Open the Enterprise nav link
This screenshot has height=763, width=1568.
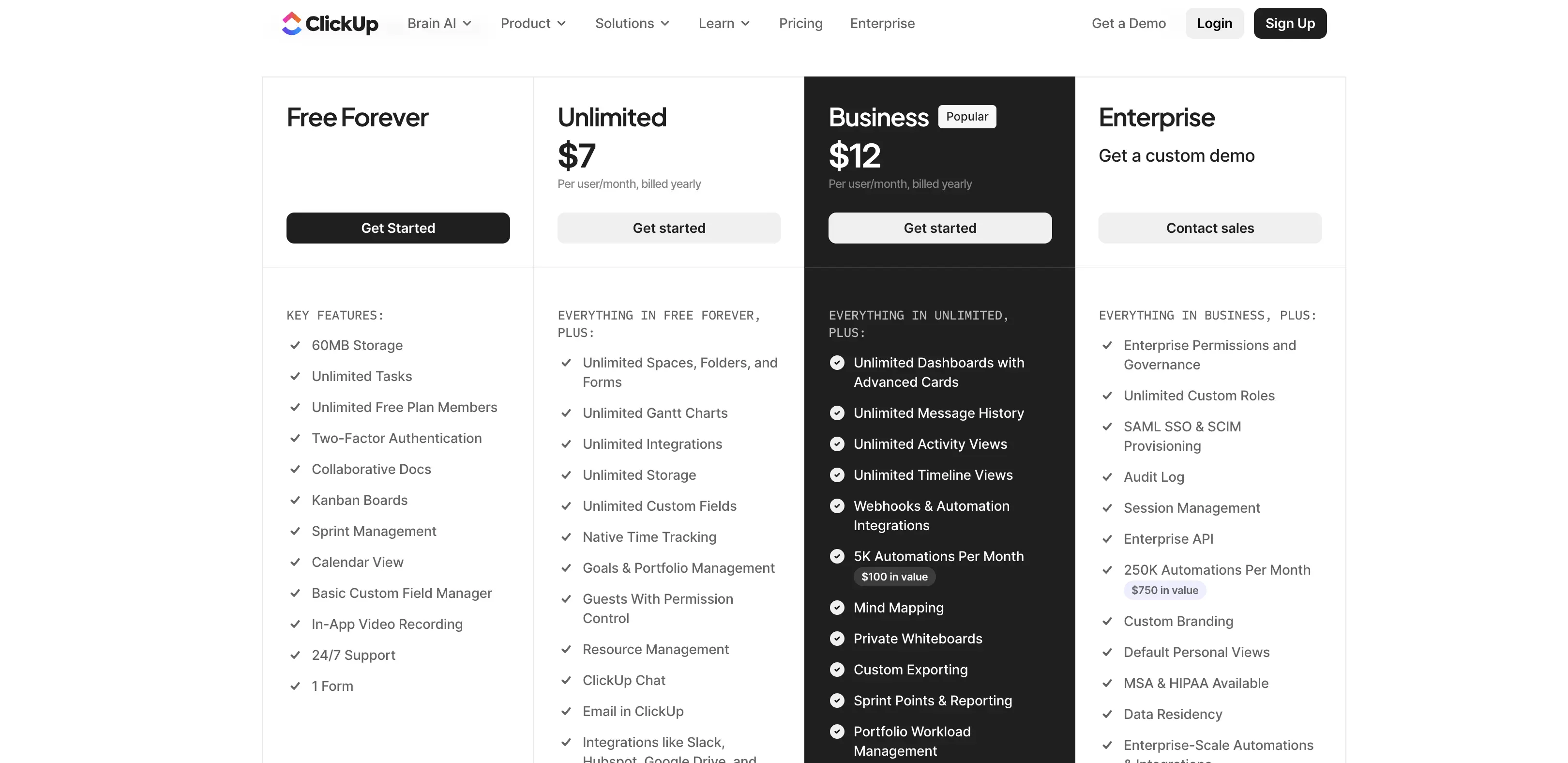tap(882, 23)
